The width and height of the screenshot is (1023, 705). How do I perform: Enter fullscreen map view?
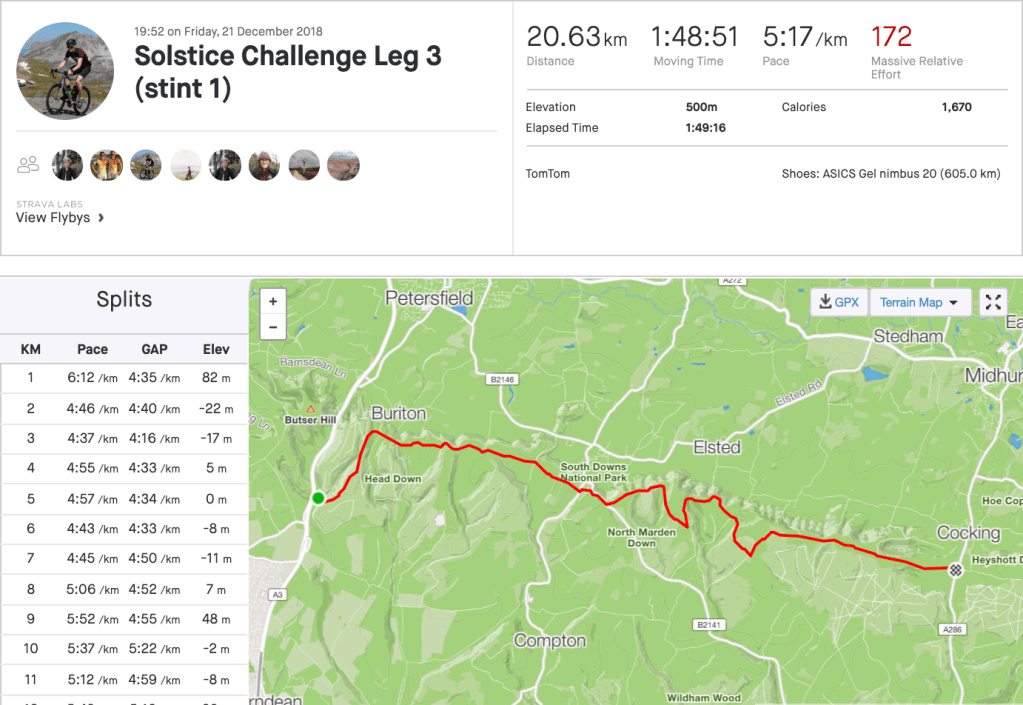click(x=993, y=302)
